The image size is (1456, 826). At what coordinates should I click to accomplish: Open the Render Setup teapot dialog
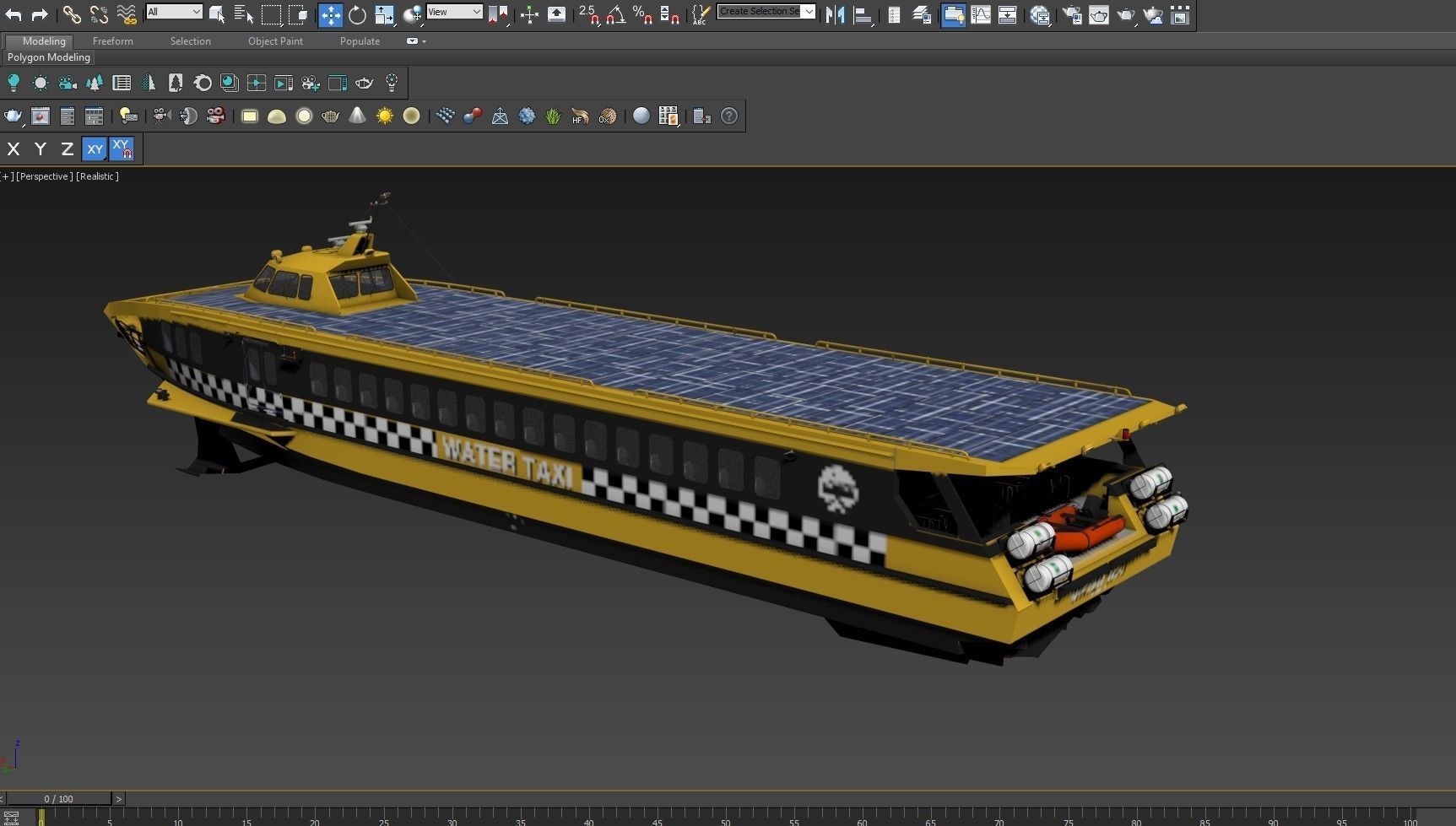pyautogui.click(x=1072, y=14)
